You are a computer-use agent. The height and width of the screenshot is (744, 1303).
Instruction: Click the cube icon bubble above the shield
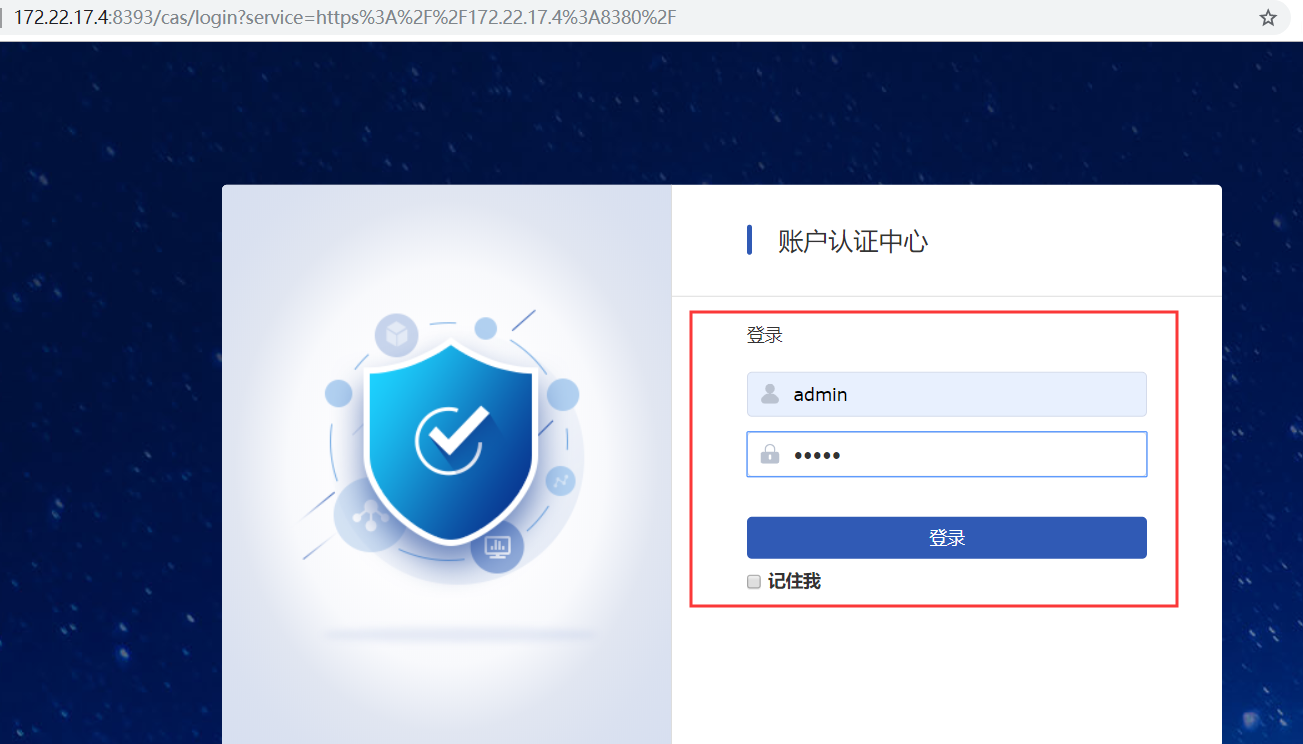[x=396, y=335]
